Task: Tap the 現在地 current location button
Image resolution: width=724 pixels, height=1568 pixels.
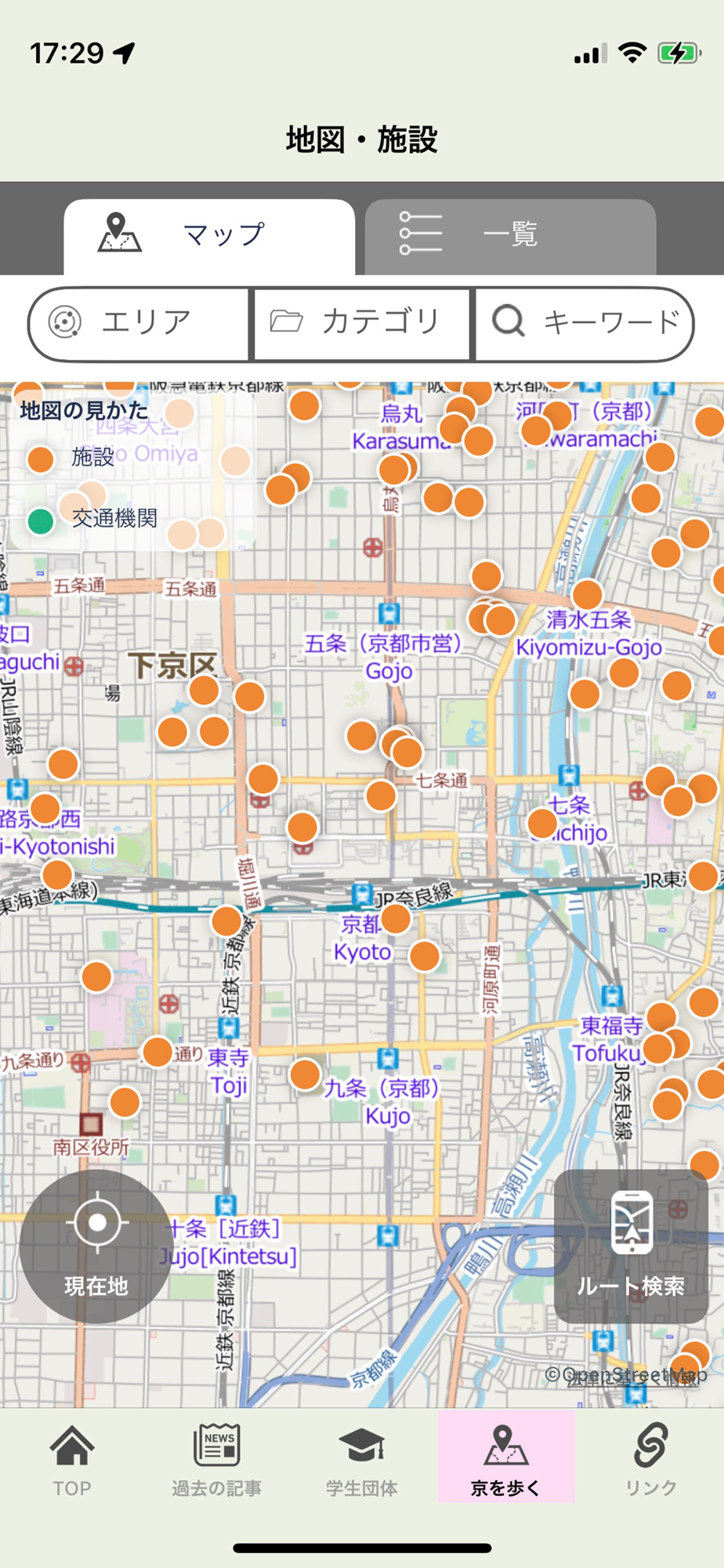Action: click(x=96, y=1247)
